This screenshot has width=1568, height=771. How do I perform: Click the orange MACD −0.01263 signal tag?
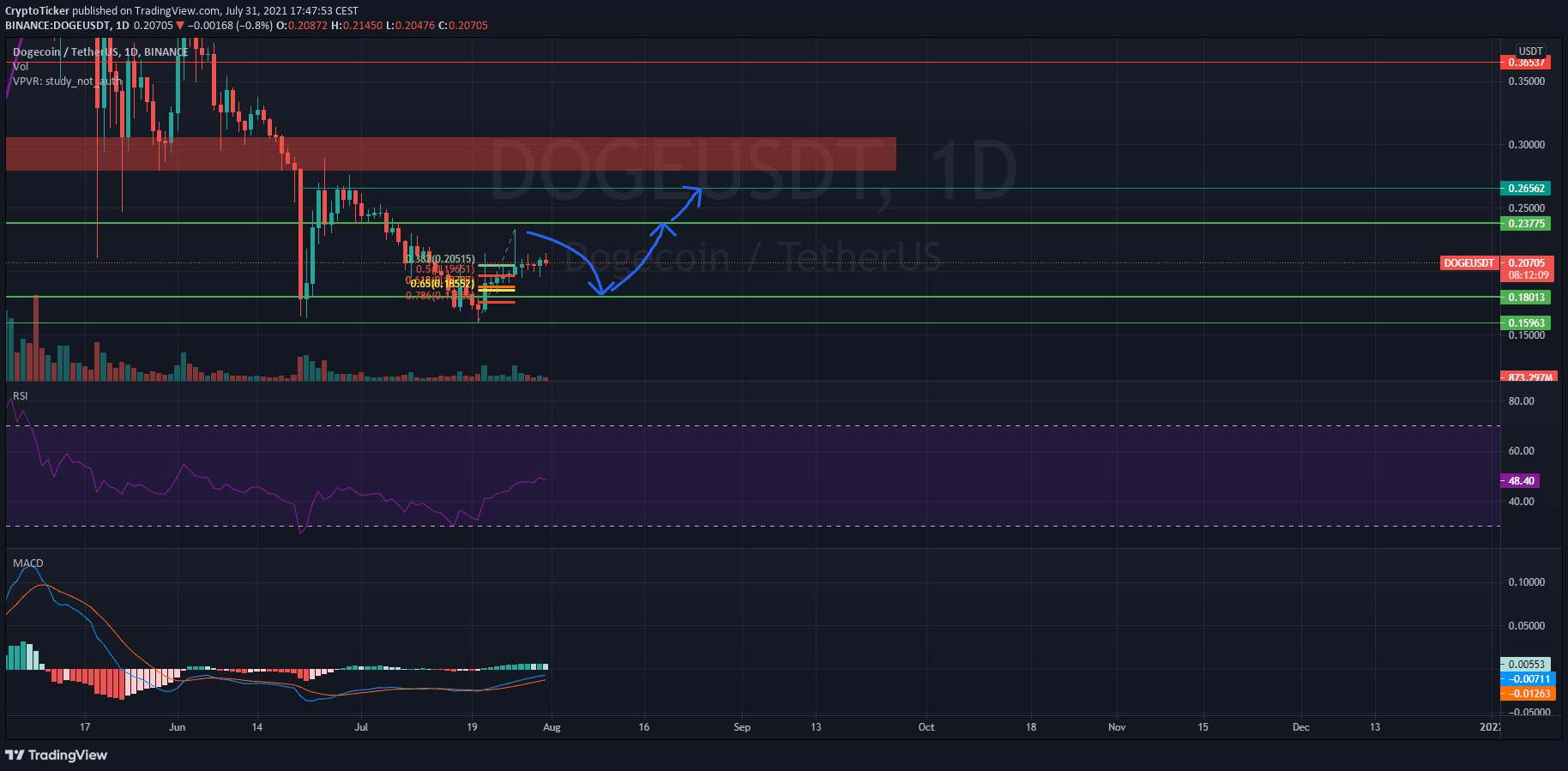click(x=1527, y=694)
